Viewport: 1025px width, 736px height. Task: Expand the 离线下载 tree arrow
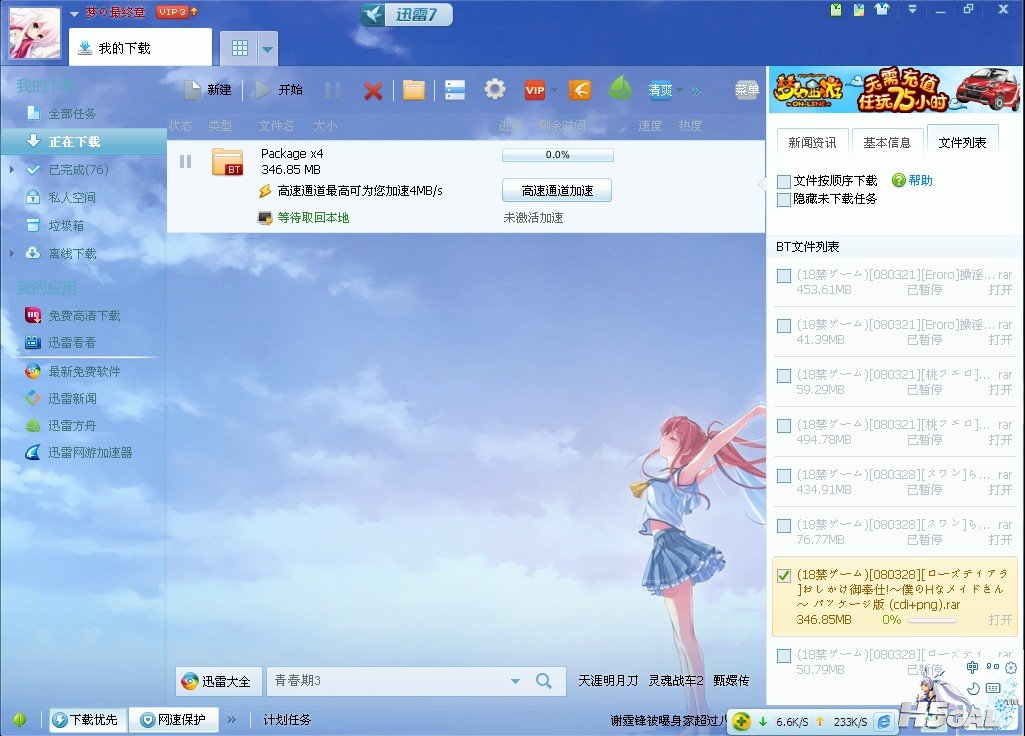click(12, 254)
